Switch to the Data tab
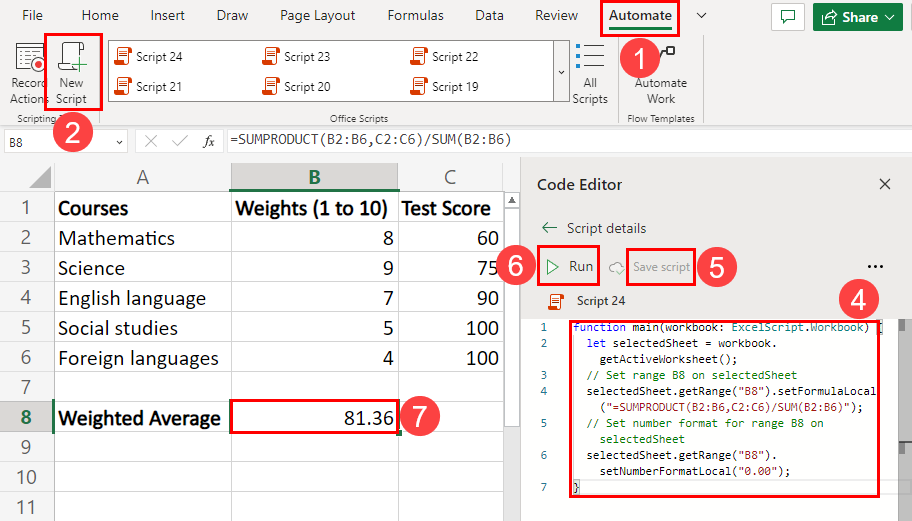The height and width of the screenshot is (521, 912). pos(489,16)
